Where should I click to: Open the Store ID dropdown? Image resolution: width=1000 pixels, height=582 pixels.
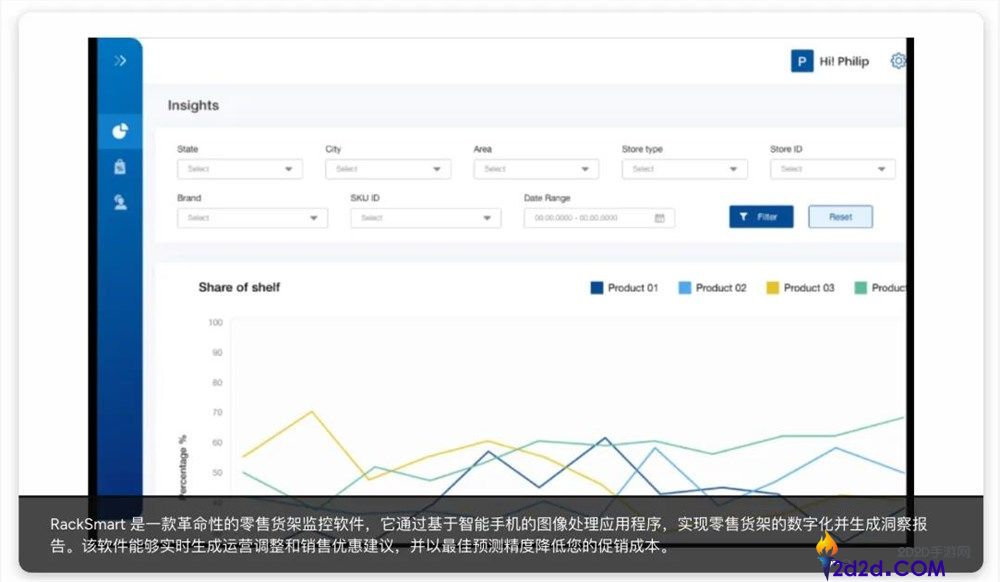[832, 169]
